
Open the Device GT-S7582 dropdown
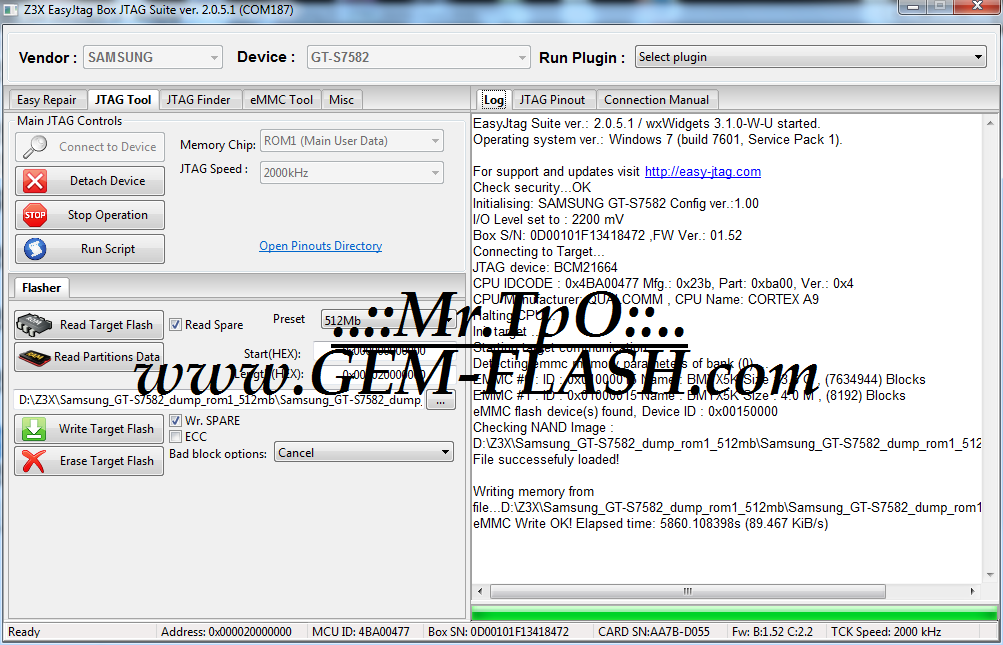pyautogui.click(x=418, y=57)
